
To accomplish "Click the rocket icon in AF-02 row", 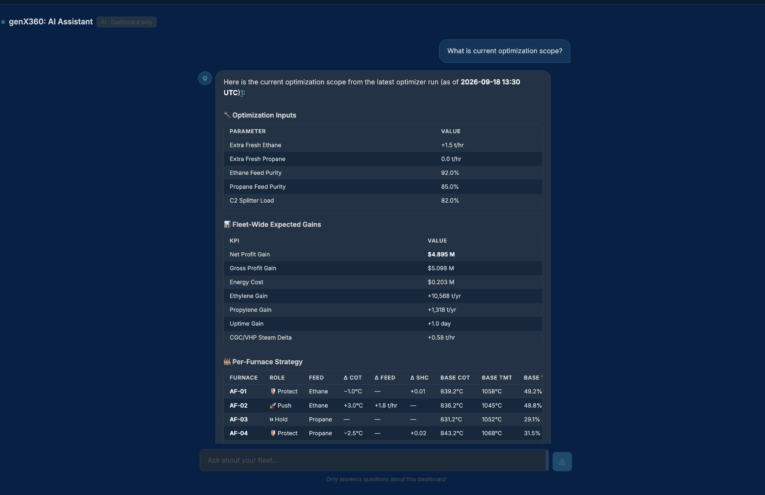I will (x=273, y=406).
